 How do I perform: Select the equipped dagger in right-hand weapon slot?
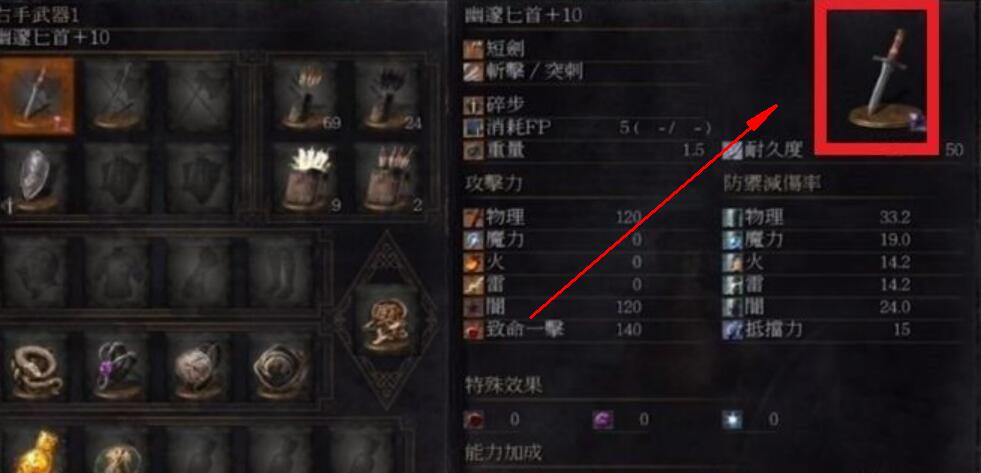[x=36, y=96]
